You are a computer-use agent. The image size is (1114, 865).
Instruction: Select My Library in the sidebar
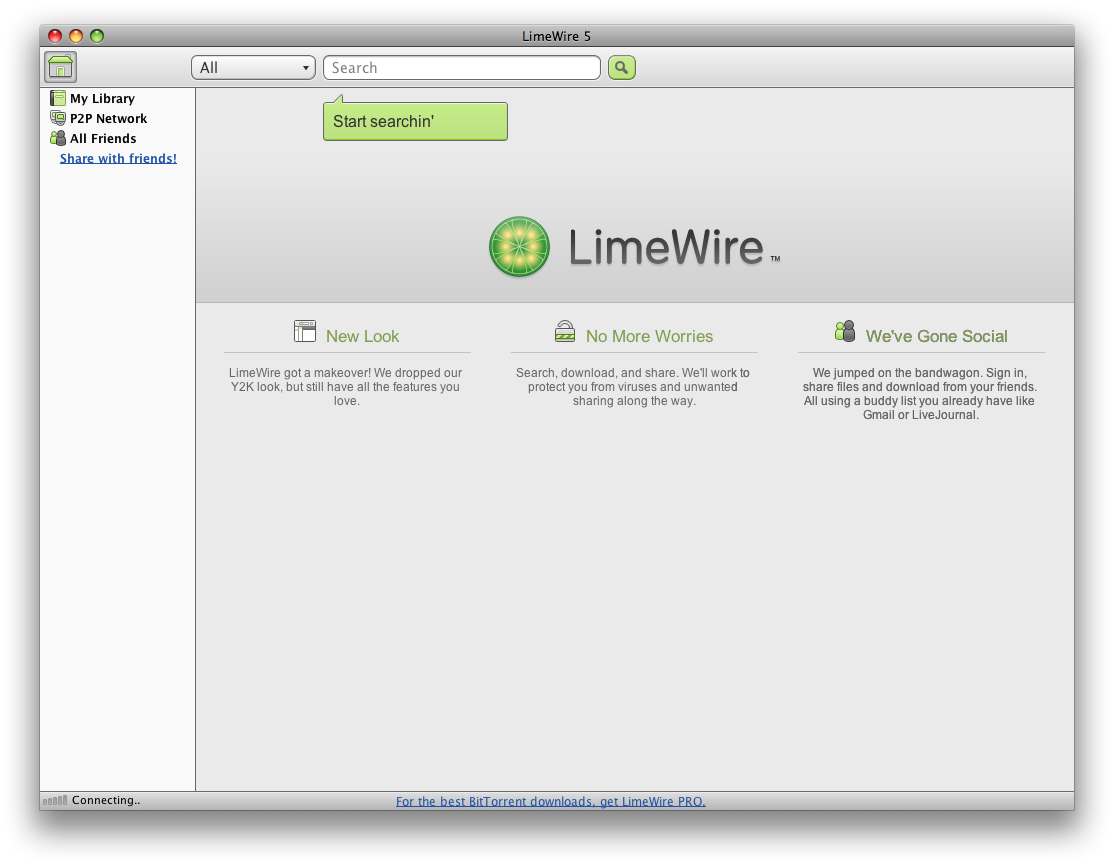[x=102, y=98]
